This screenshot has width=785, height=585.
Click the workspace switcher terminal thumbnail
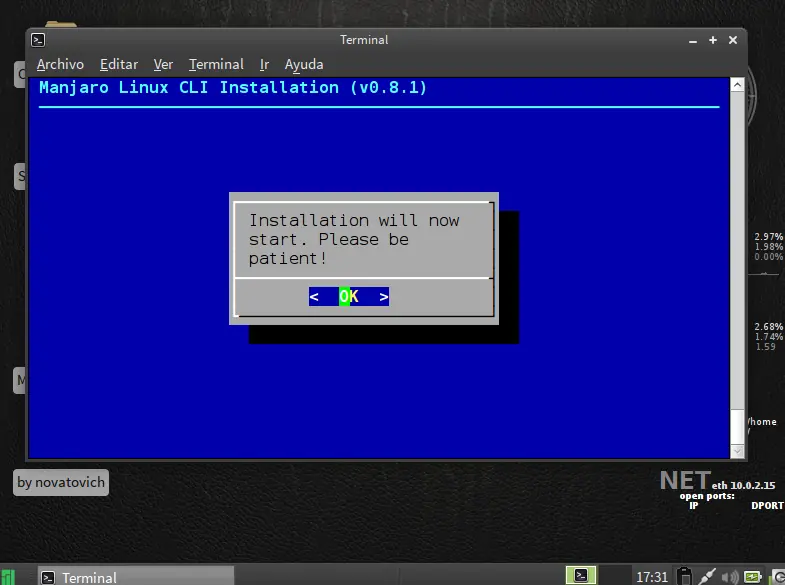(x=581, y=575)
